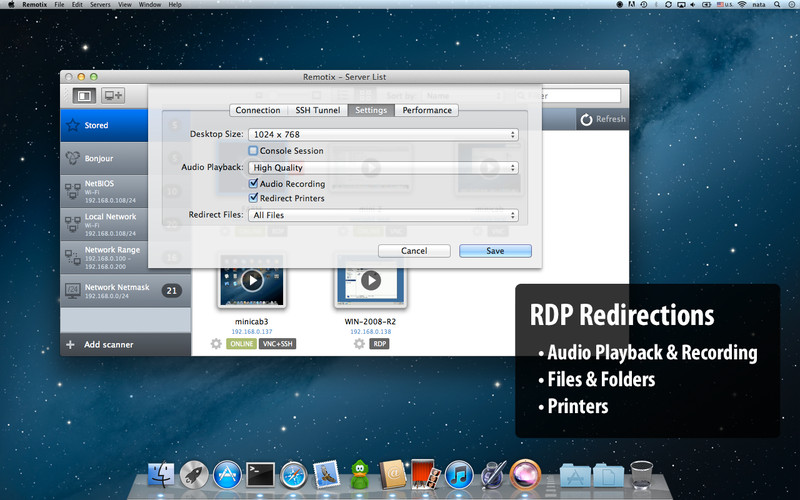Image resolution: width=800 pixels, height=500 pixels.
Task: Click the Wi-Fi icon in menu bar
Action: click(x=742, y=4)
